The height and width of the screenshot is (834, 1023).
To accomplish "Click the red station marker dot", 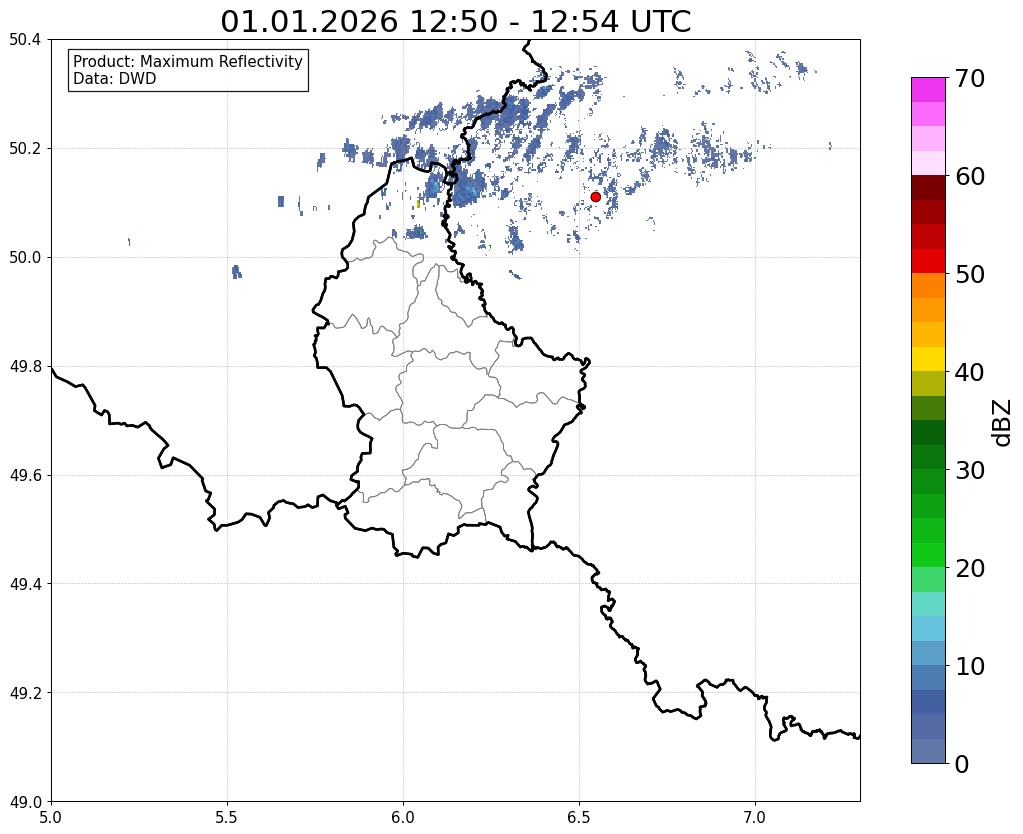I will 595,197.
